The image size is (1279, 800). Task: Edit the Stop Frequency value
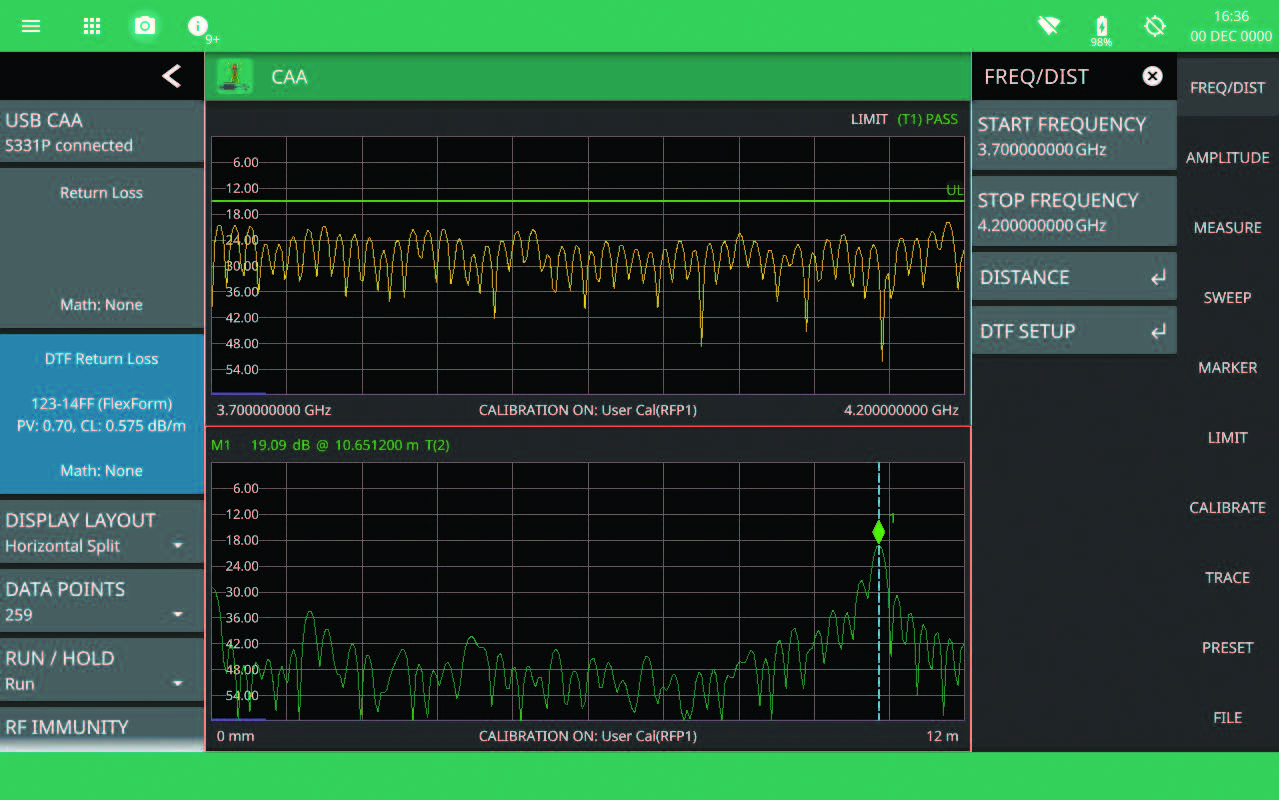pyautogui.click(x=1073, y=212)
